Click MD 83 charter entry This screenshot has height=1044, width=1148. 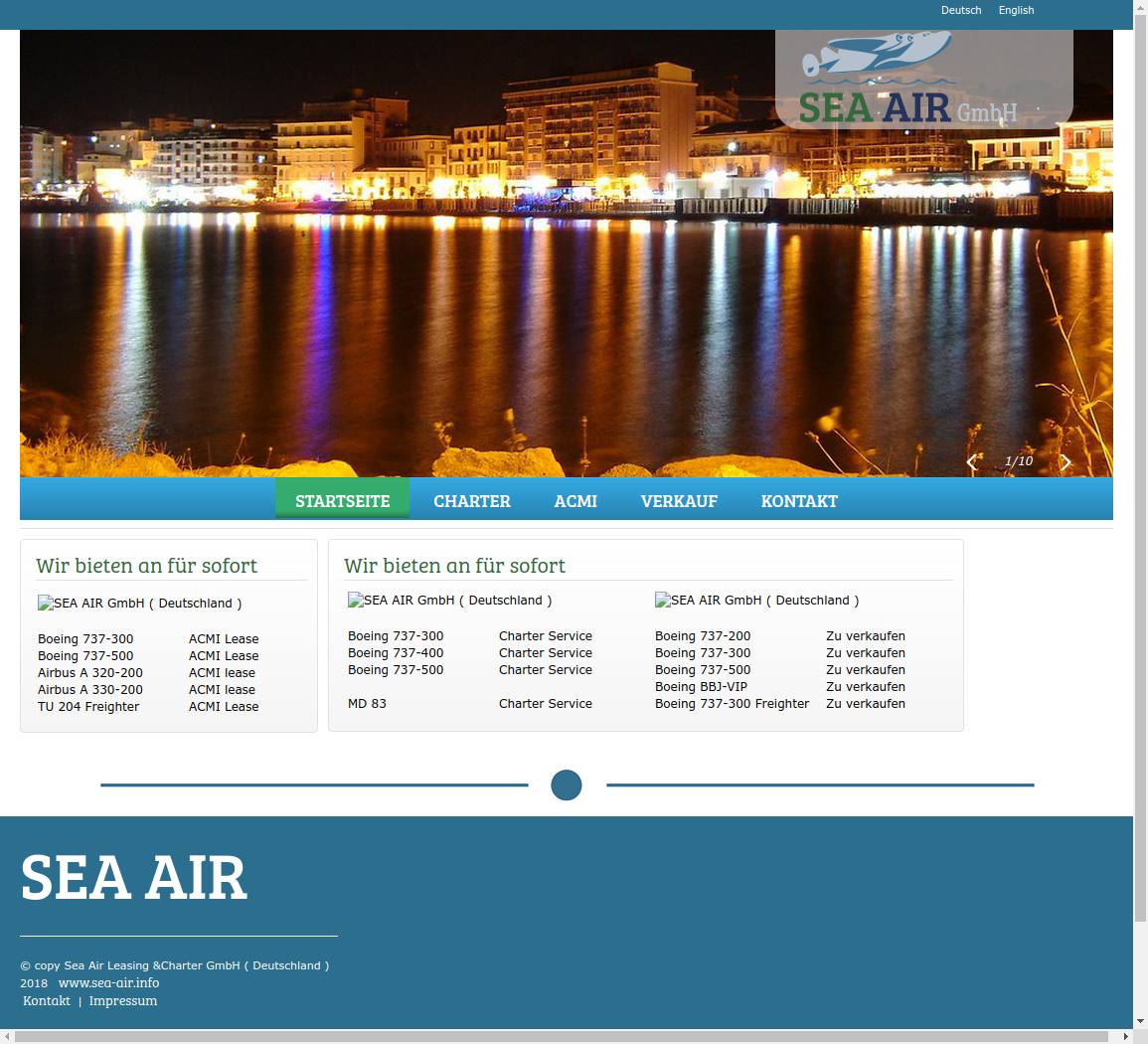click(x=367, y=703)
